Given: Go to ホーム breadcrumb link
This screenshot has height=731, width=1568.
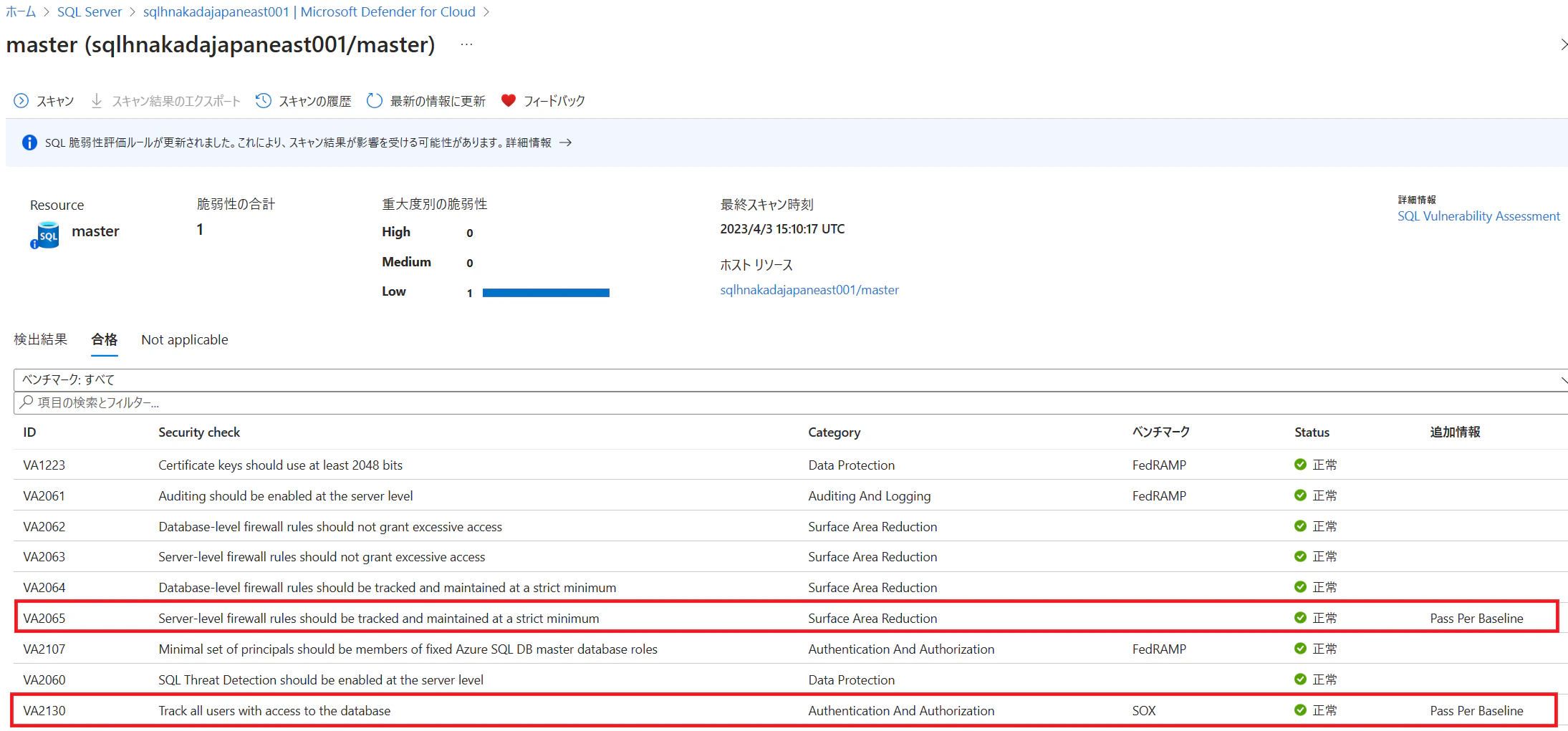Looking at the screenshot, I should point(21,12).
